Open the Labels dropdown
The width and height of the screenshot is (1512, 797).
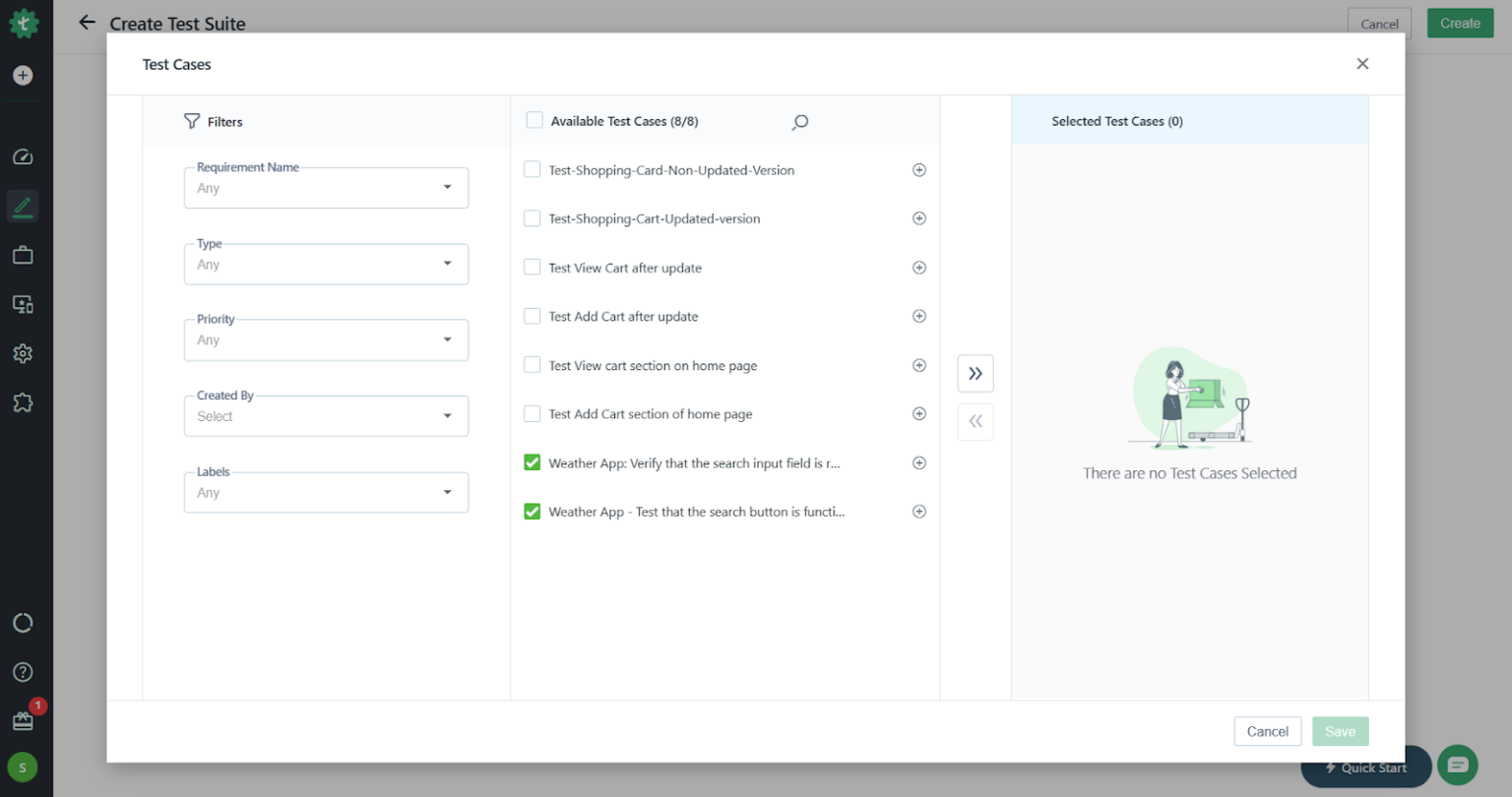tap(326, 492)
